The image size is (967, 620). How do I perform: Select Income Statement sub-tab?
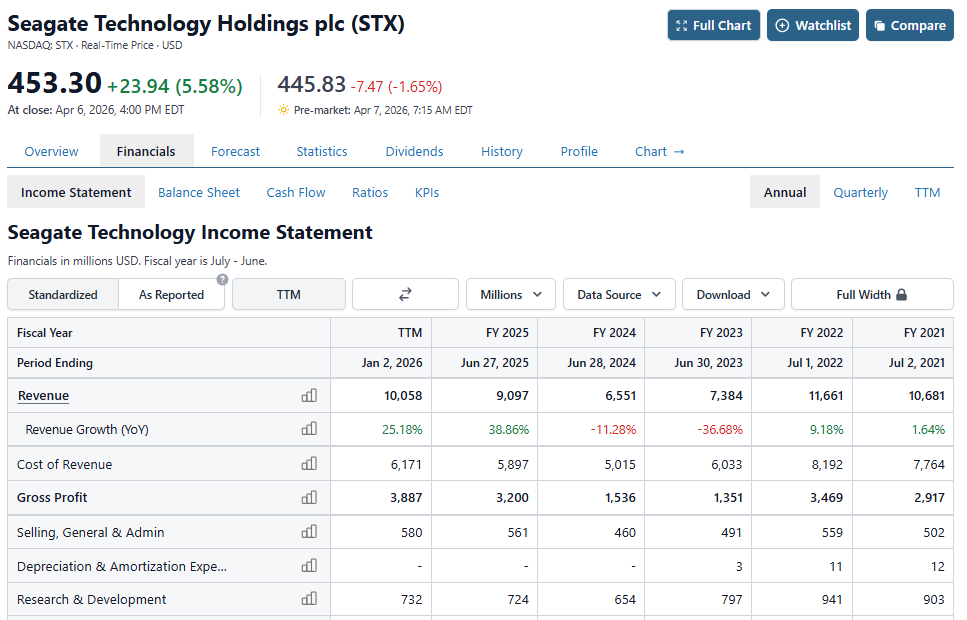76,192
